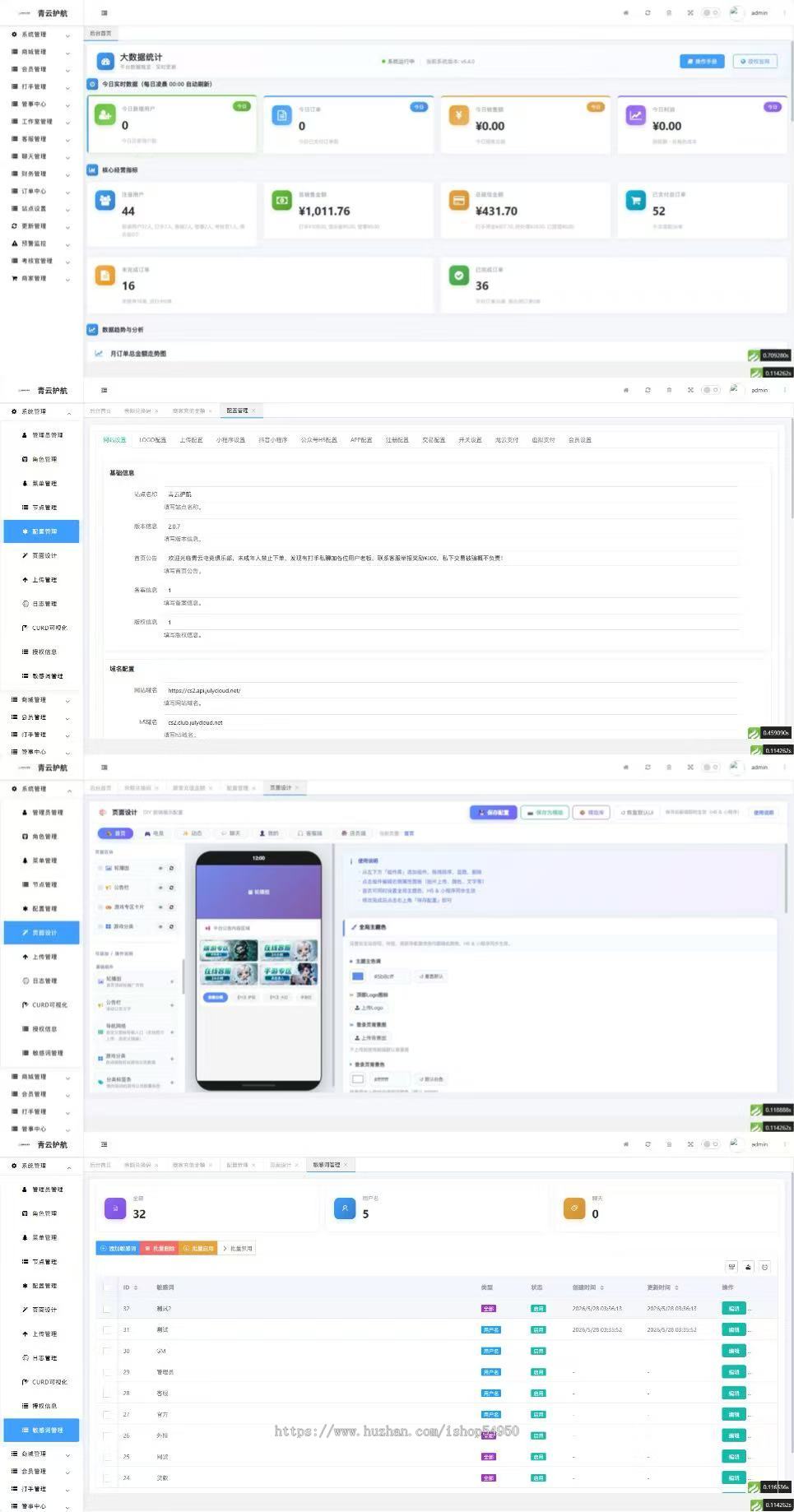The image size is (794, 1512).
Task: Click the blue 今日订单 document icon
Action: [x=282, y=115]
